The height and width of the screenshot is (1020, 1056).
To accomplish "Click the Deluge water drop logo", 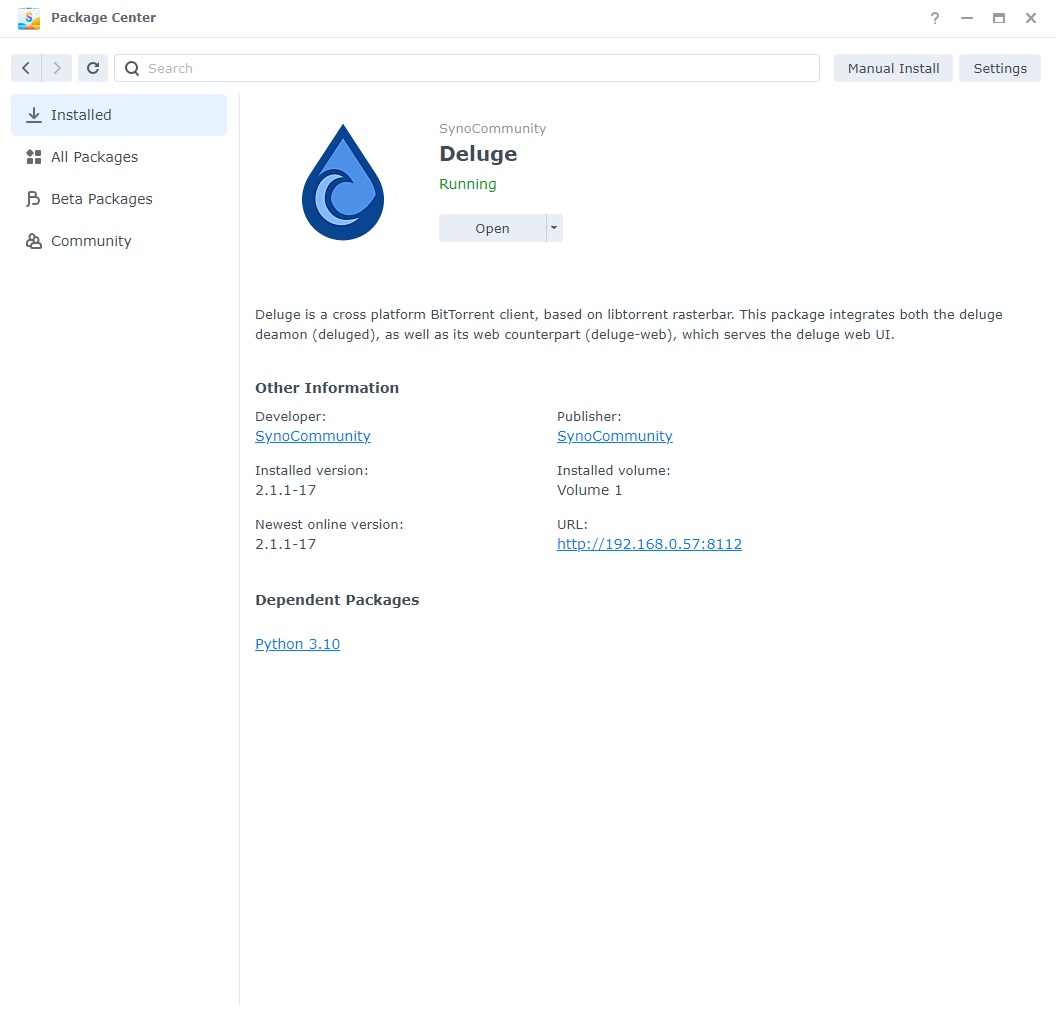I will tap(343, 182).
